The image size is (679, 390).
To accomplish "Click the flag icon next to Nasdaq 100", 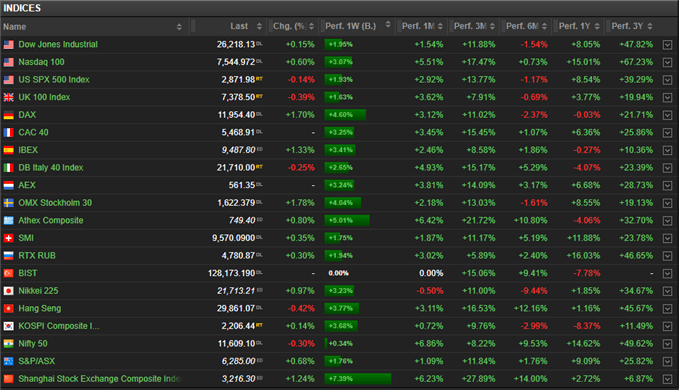I will coord(9,62).
